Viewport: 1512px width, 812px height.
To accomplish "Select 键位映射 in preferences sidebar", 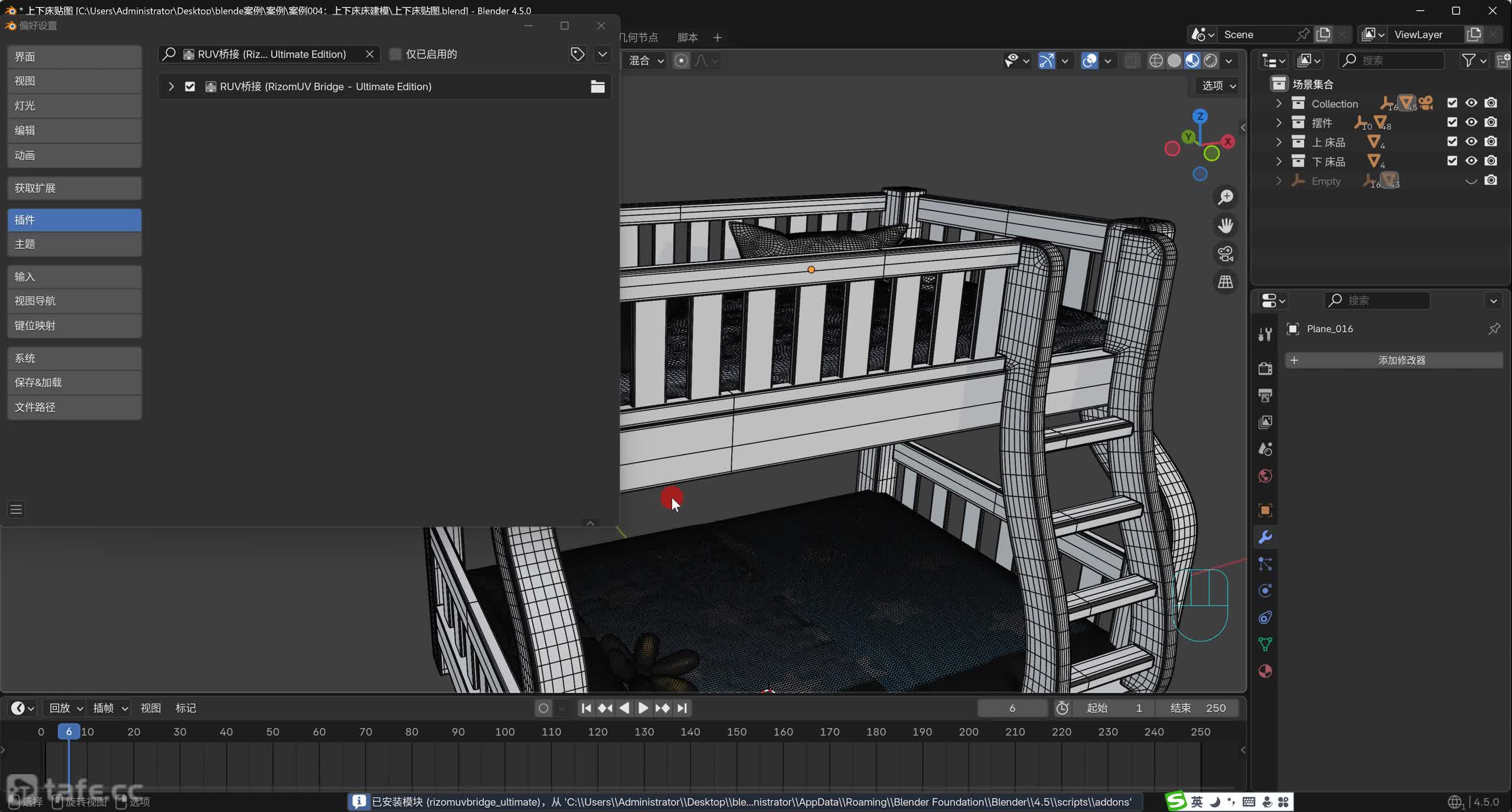I will coord(74,326).
